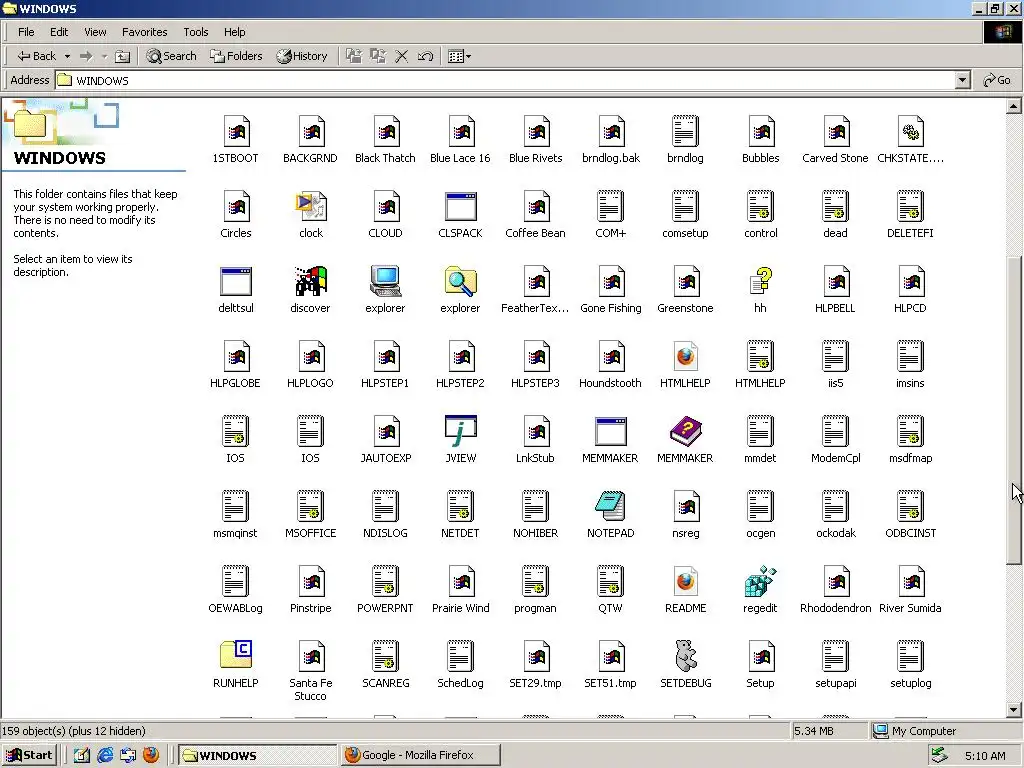
Task: Click the History toolbar button
Action: point(301,56)
